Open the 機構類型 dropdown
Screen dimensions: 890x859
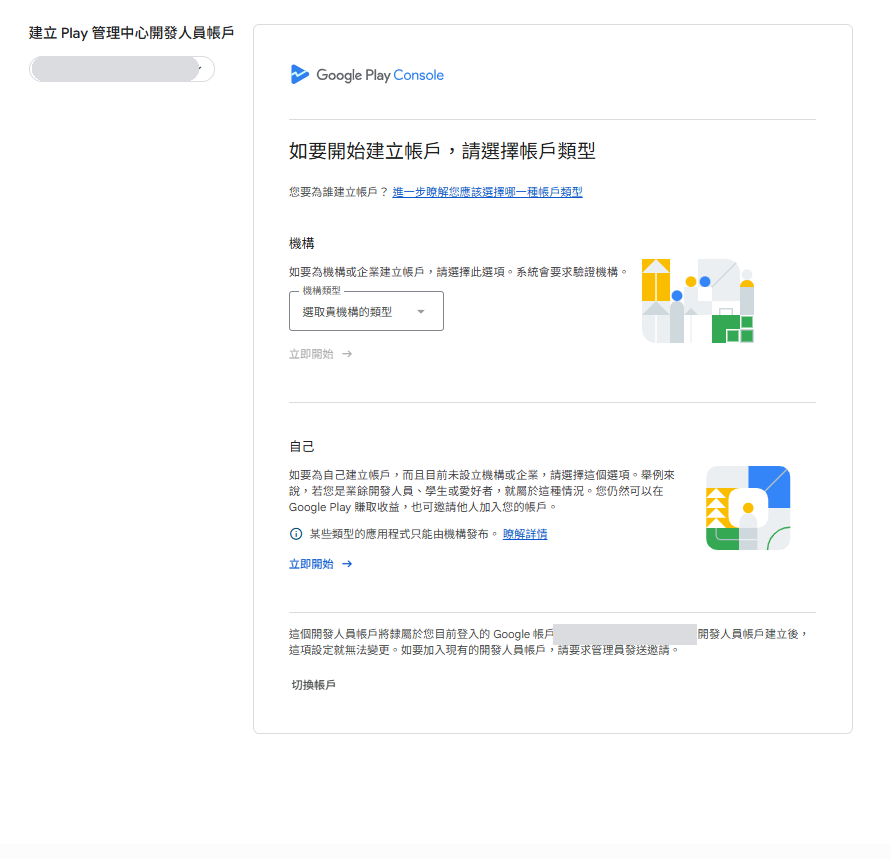click(x=366, y=311)
